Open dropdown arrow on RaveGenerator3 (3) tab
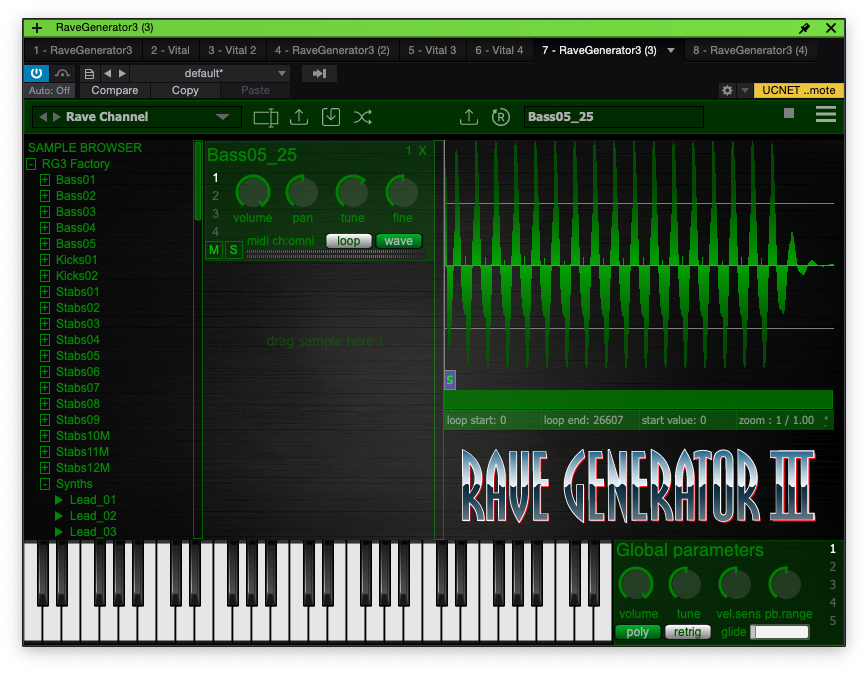868x673 pixels. tap(671, 50)
